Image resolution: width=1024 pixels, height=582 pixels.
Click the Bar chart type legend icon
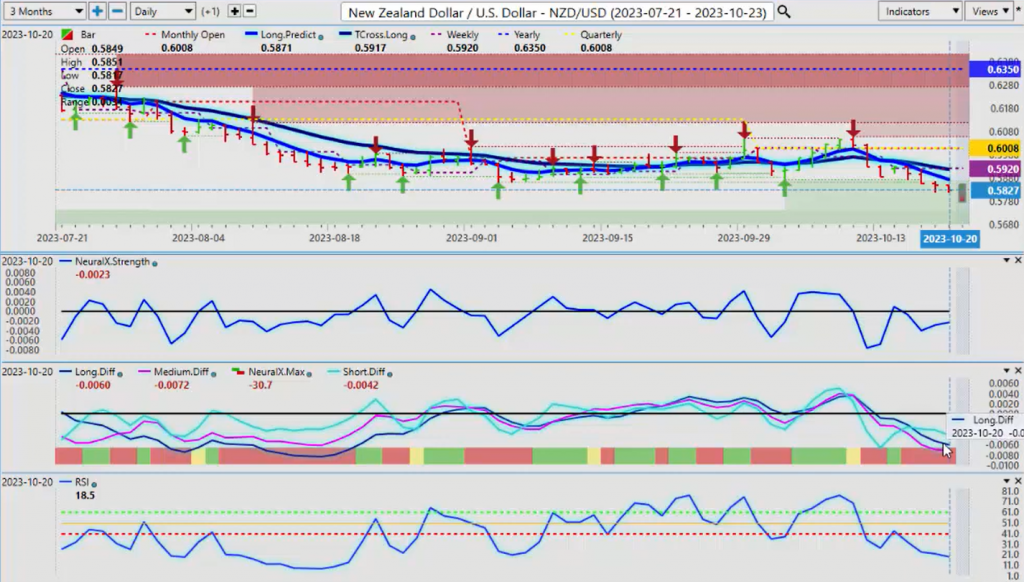point(67,34)
